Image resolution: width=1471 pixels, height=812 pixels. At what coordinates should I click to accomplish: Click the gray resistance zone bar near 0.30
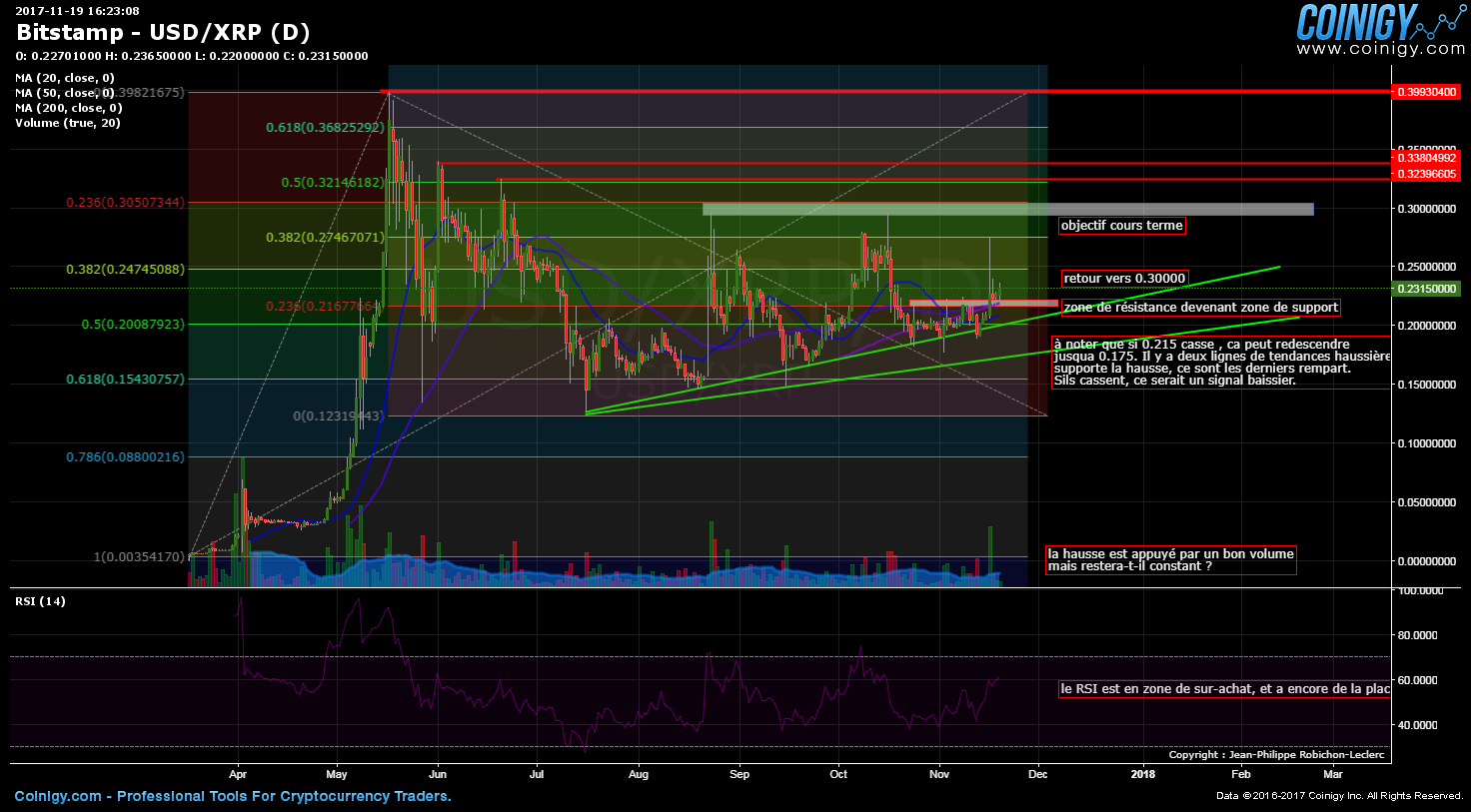(x=1008, y=209)
